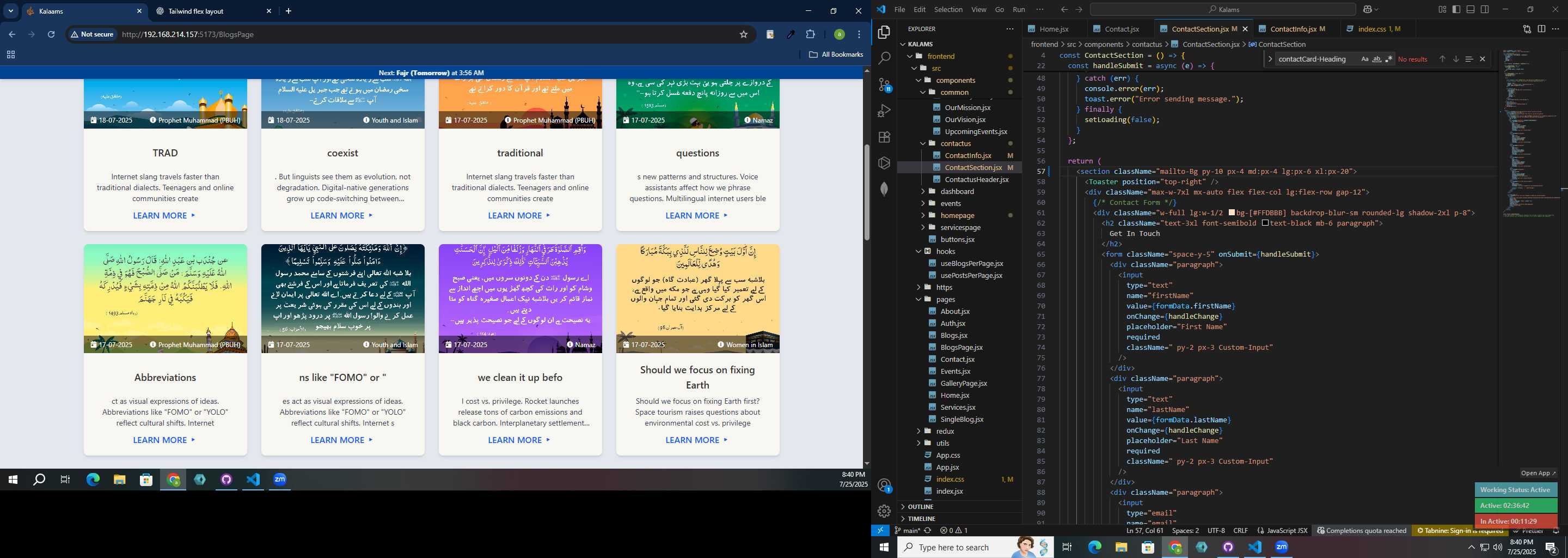
Task: Open Chrome tab search dropdown
Action: (11, 11)
